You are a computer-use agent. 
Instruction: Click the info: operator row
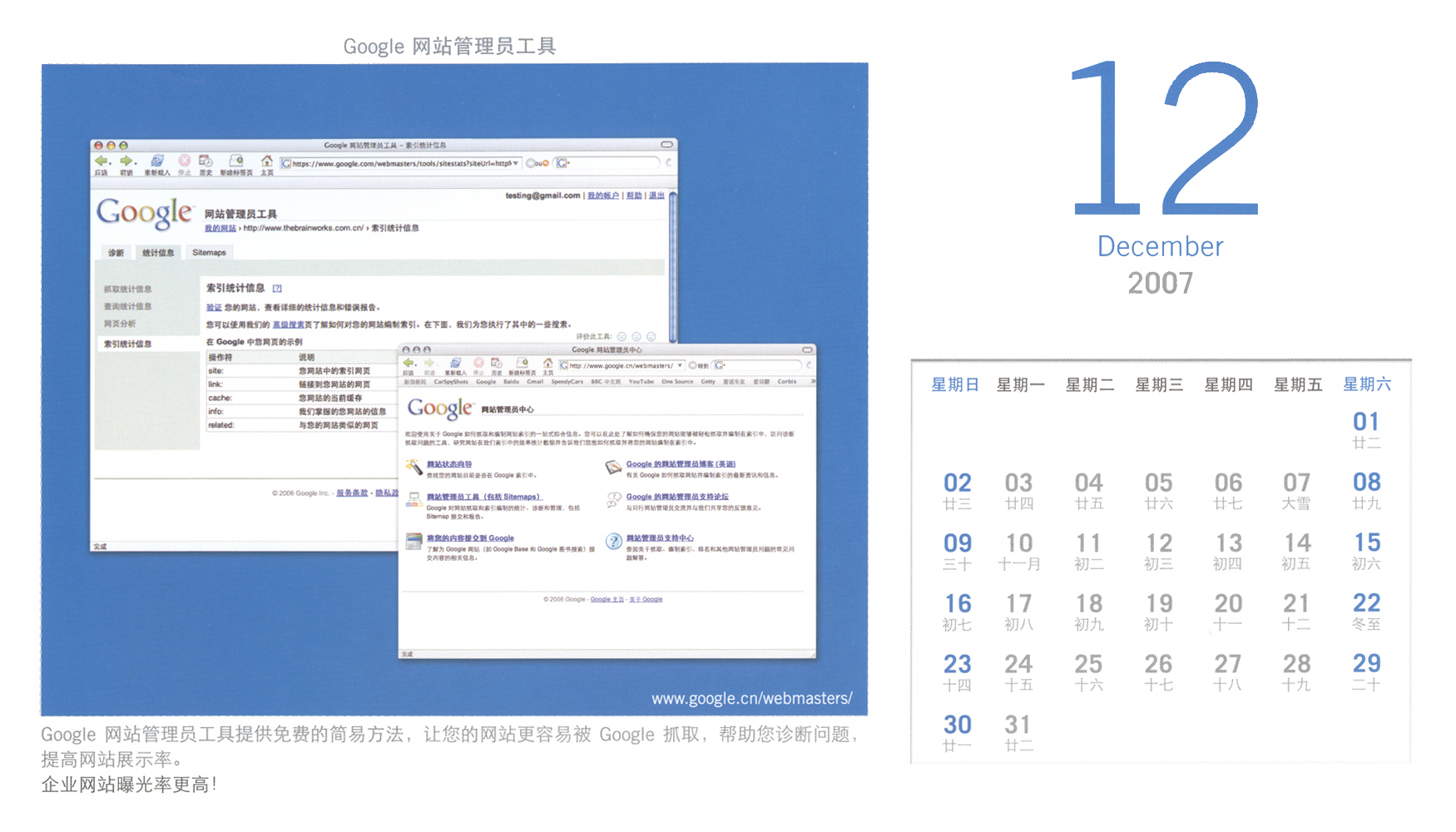coord(303,412)
